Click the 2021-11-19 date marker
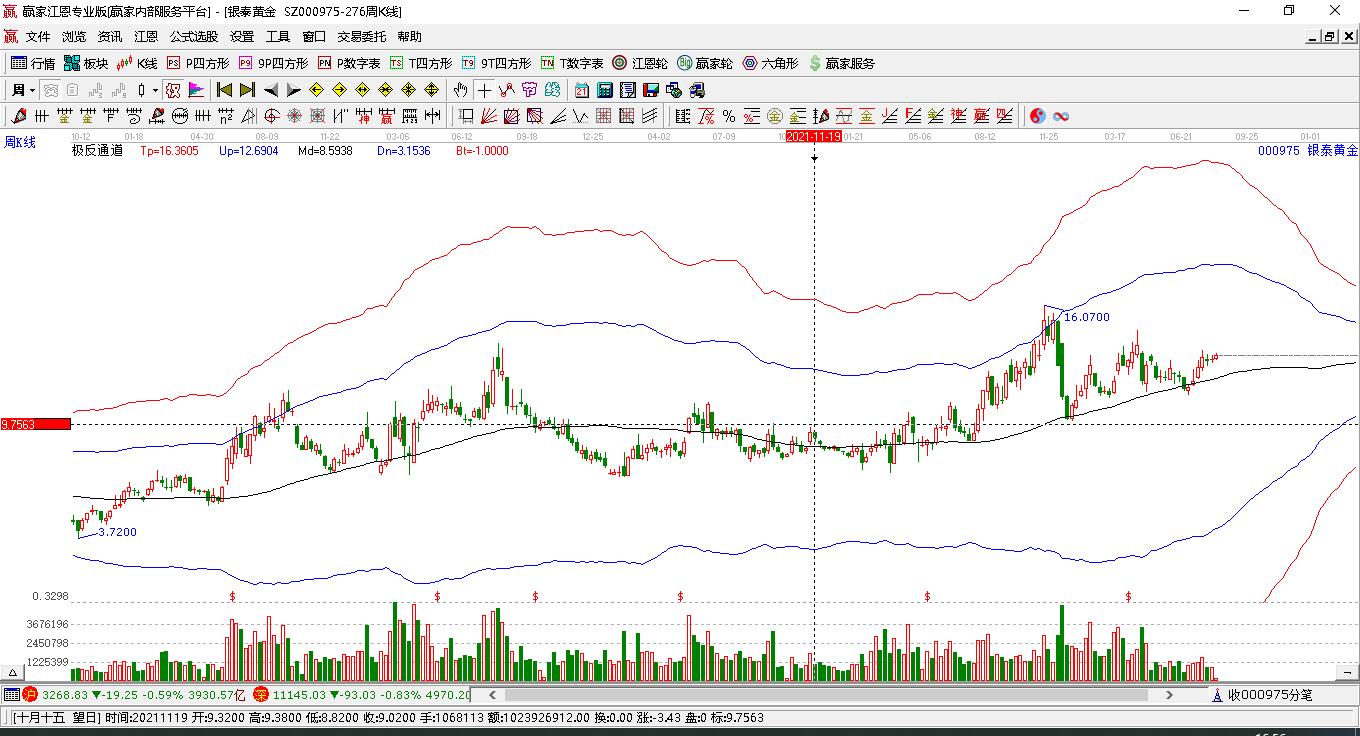 click(x=814, y=136)
